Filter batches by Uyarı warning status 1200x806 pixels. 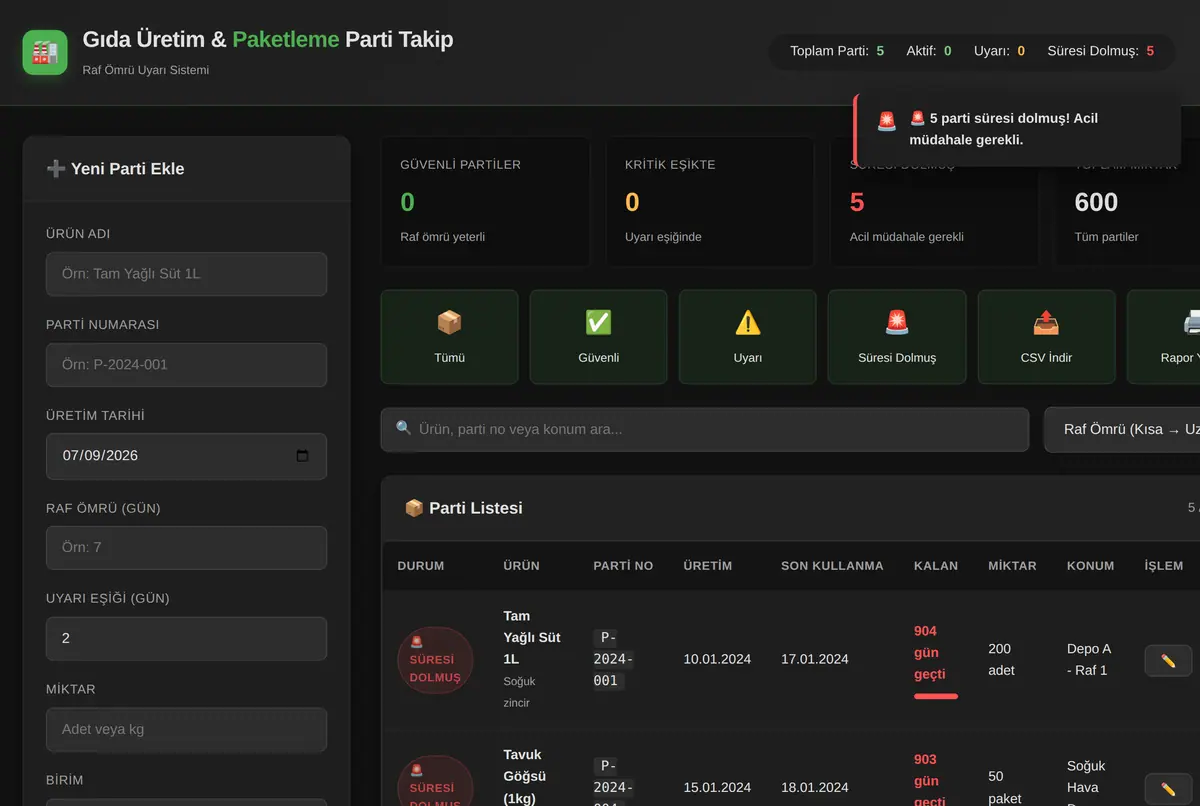748,337
